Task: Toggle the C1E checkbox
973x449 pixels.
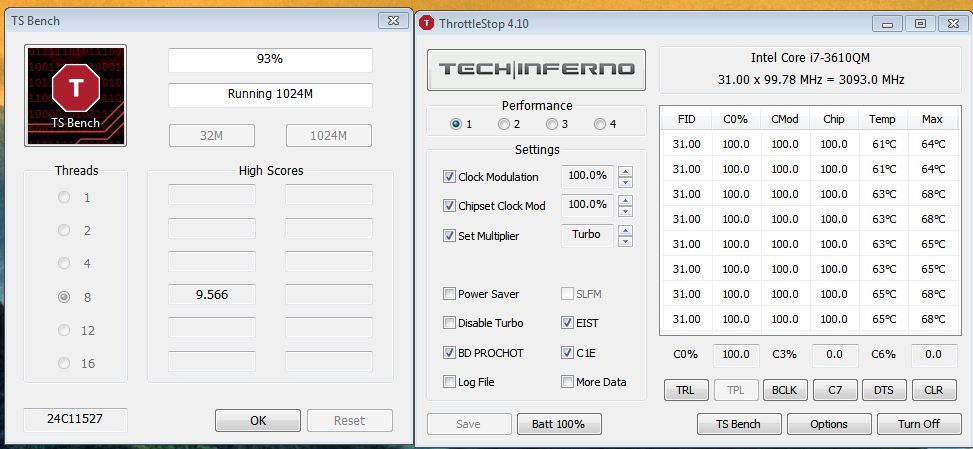Action: click(x=567, y=353)
